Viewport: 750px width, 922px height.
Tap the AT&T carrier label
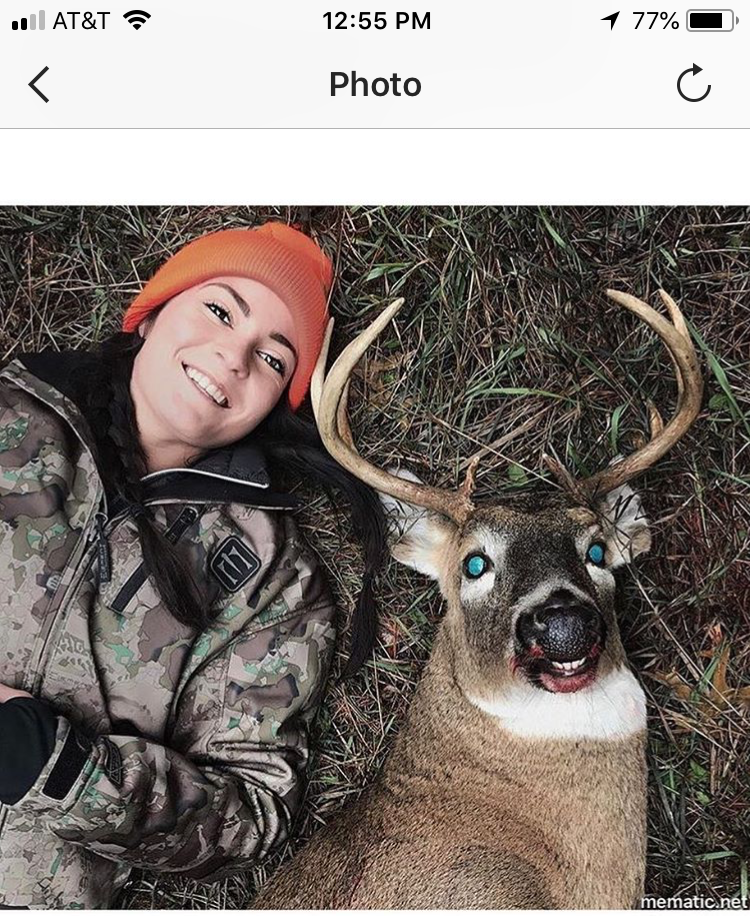pos(81,21)
